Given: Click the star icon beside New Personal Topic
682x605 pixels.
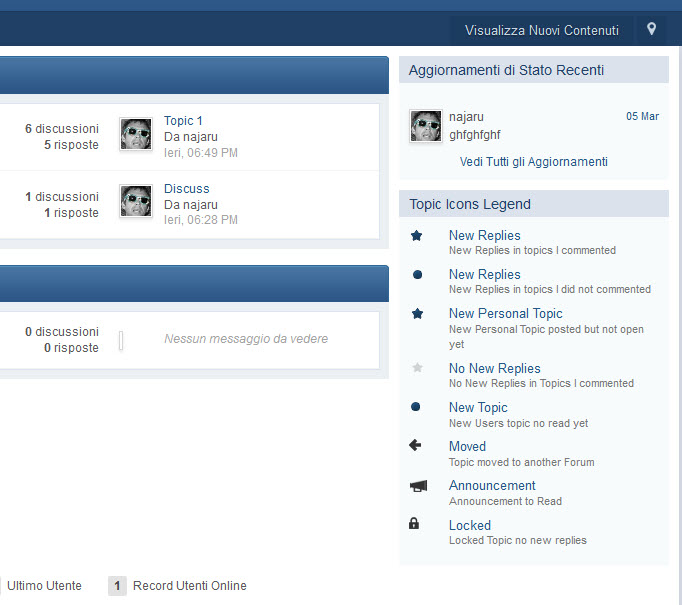Looking at the screenshot, I should (417, 314).
